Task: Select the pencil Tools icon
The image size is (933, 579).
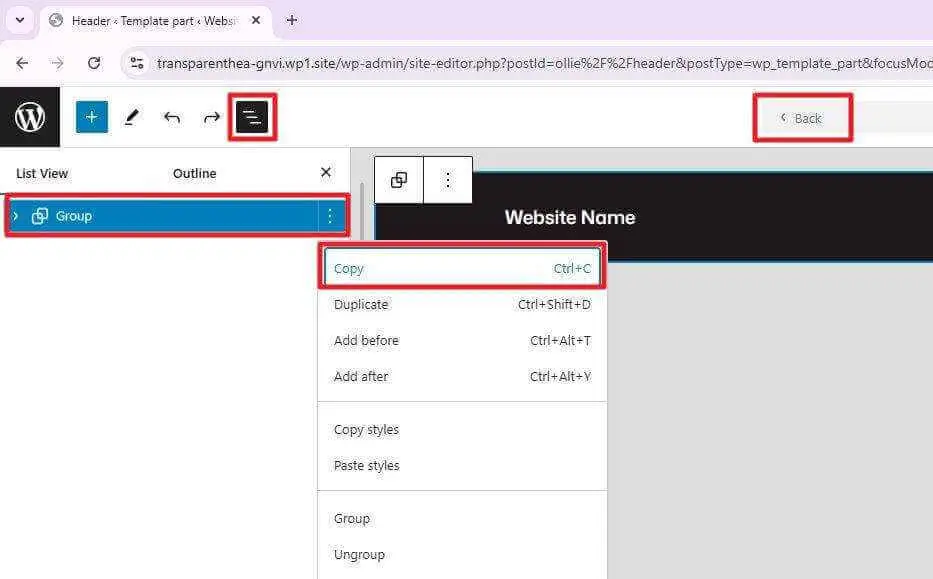Action: (131, 117)
